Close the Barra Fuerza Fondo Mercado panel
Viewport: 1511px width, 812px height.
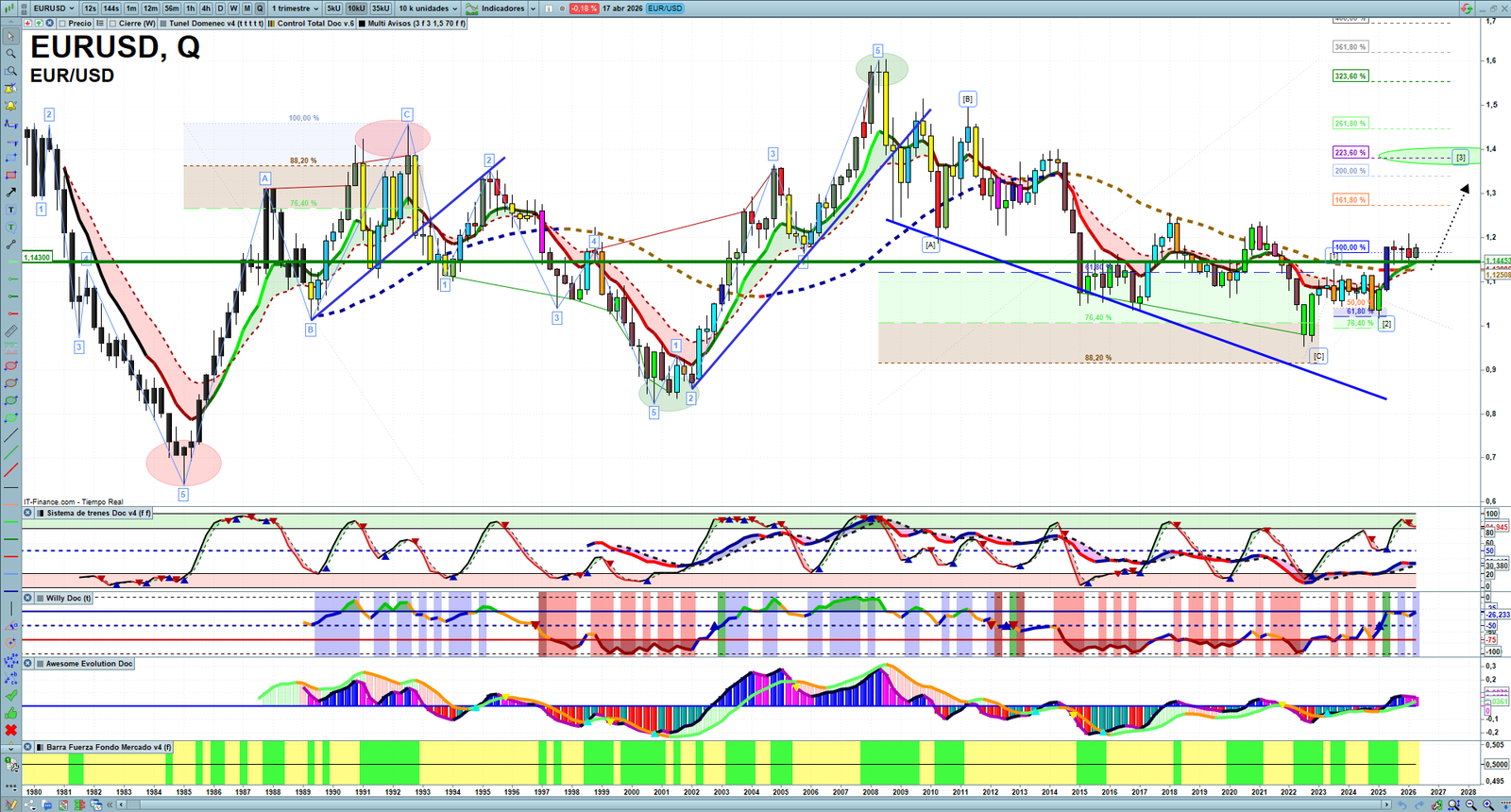coord(28,747)
